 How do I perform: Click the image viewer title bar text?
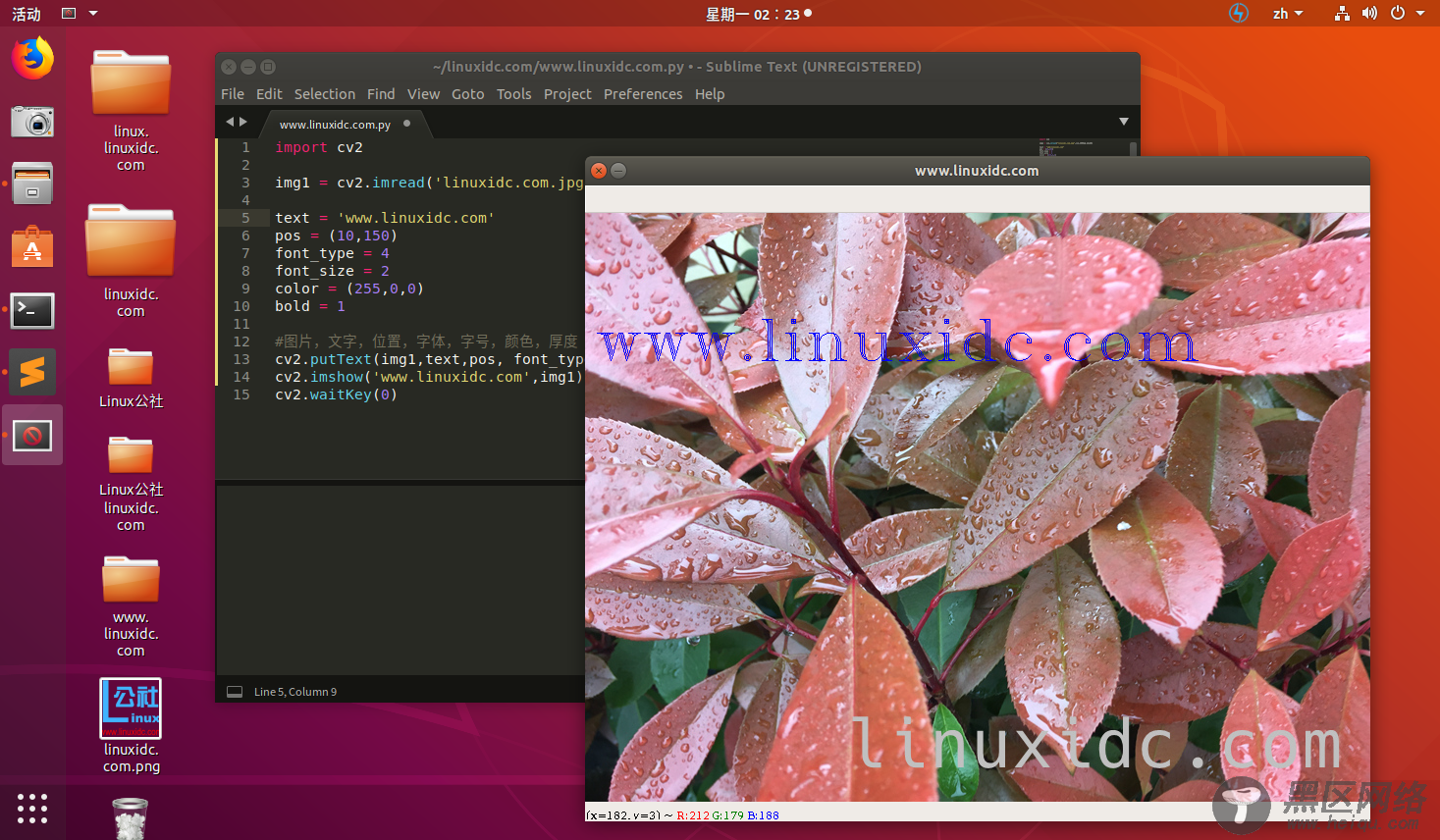977,171
